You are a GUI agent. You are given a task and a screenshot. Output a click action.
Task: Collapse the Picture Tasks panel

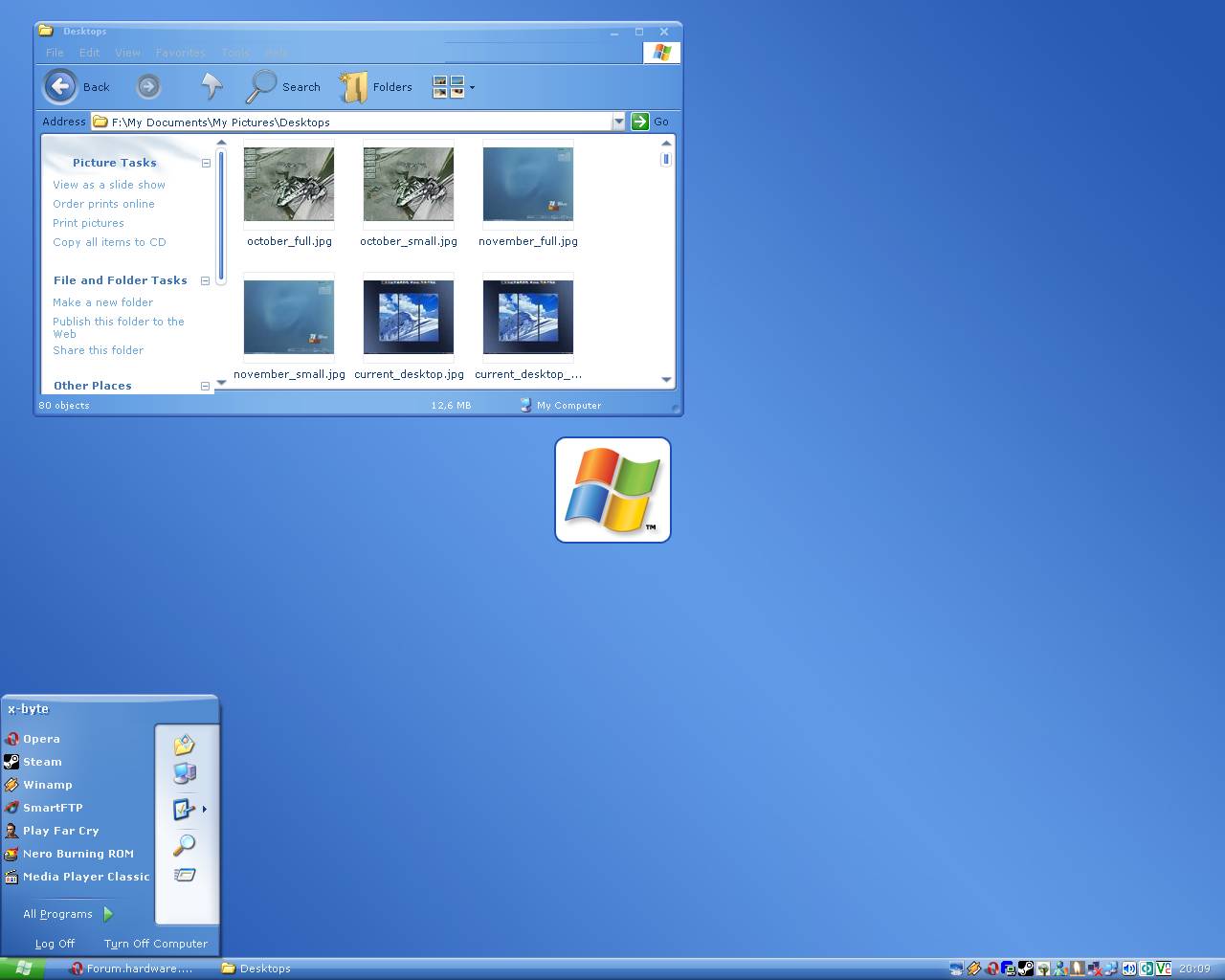(x=206, y=163)
